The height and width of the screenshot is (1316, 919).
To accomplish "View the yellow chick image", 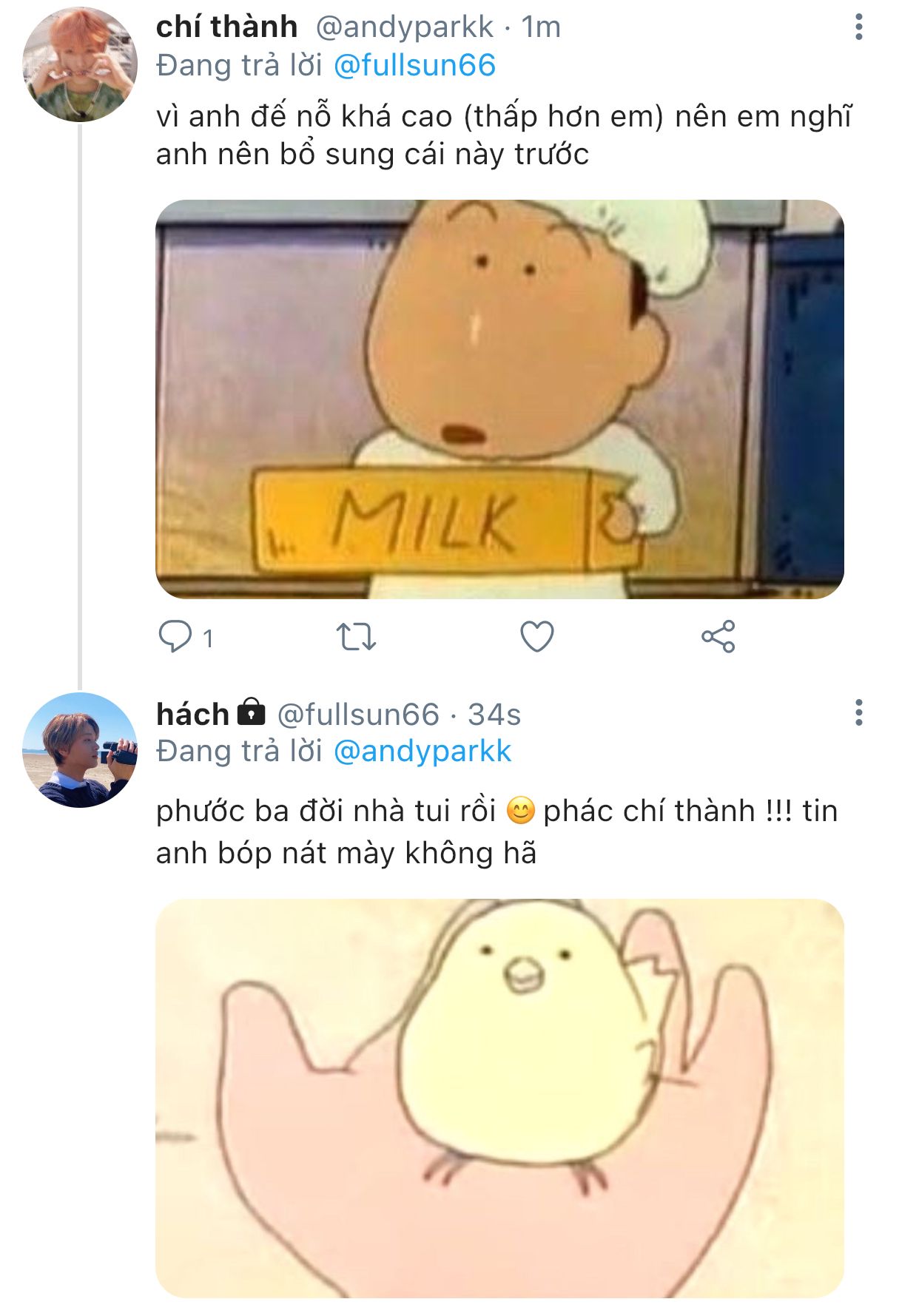I will click(x=499, y=1098).
